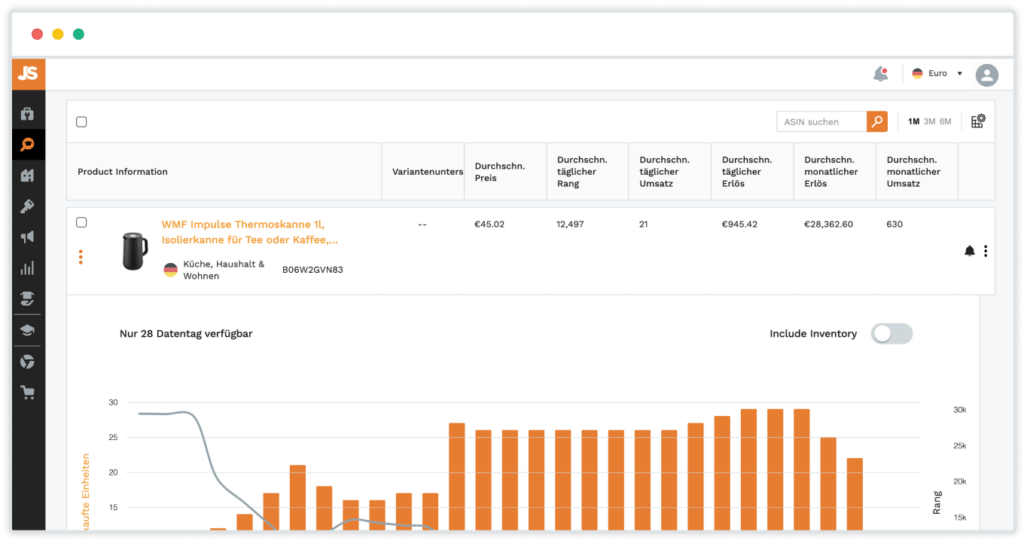Click the Durchschn. täglicher Rang header
Screen dimensions: 1024x541
point(582,172)
